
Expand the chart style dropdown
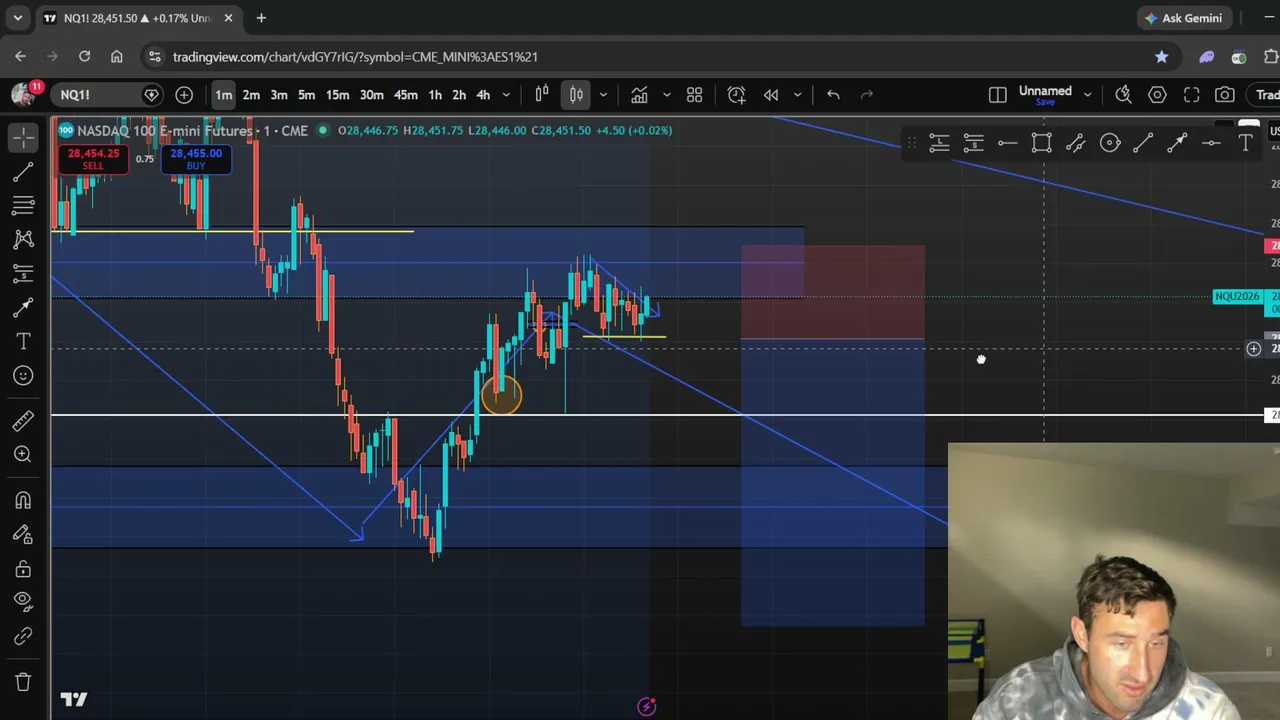pyautogui.click(x=603, y=95)
